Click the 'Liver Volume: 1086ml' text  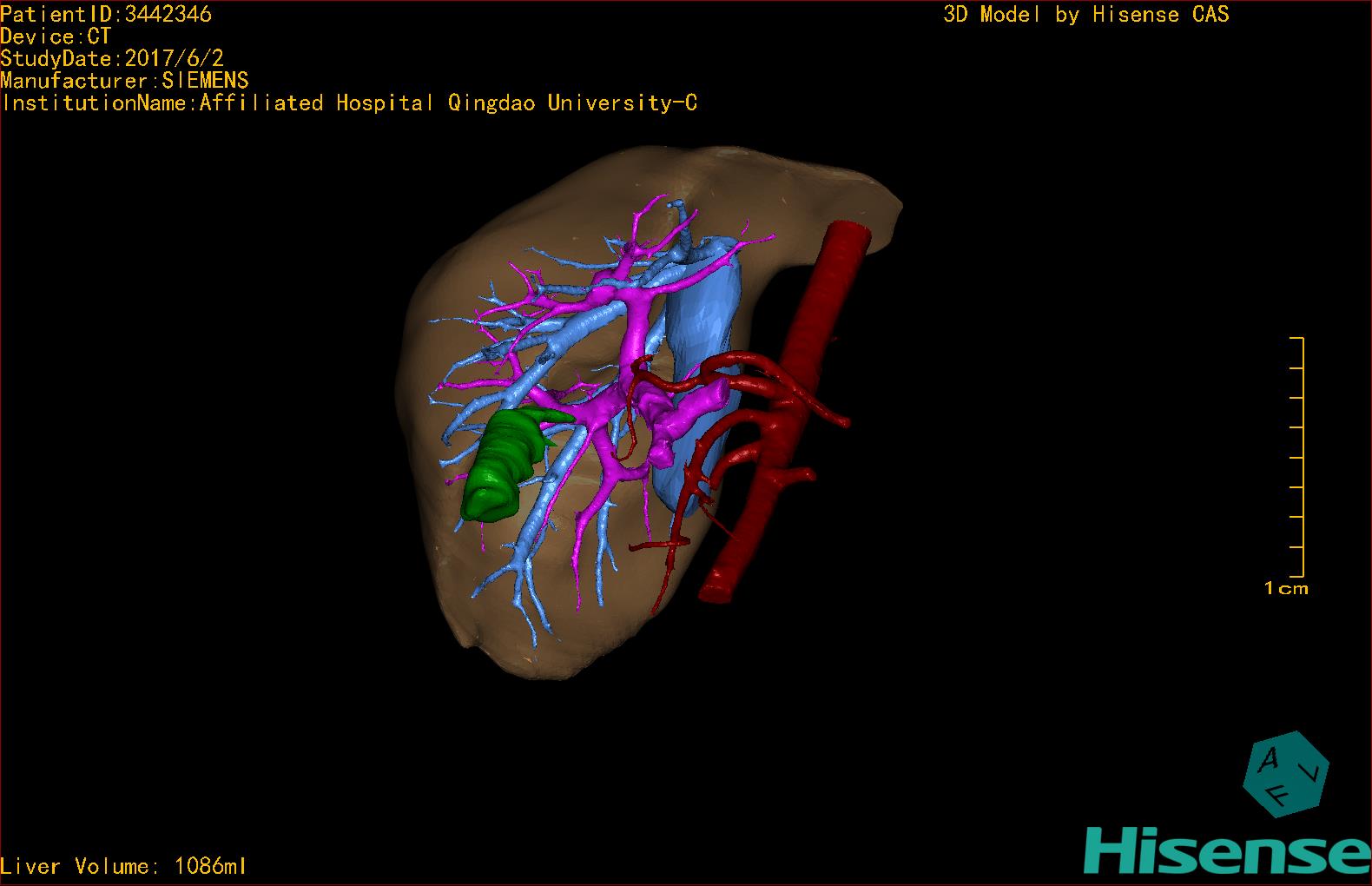click(x=123, y=866)
